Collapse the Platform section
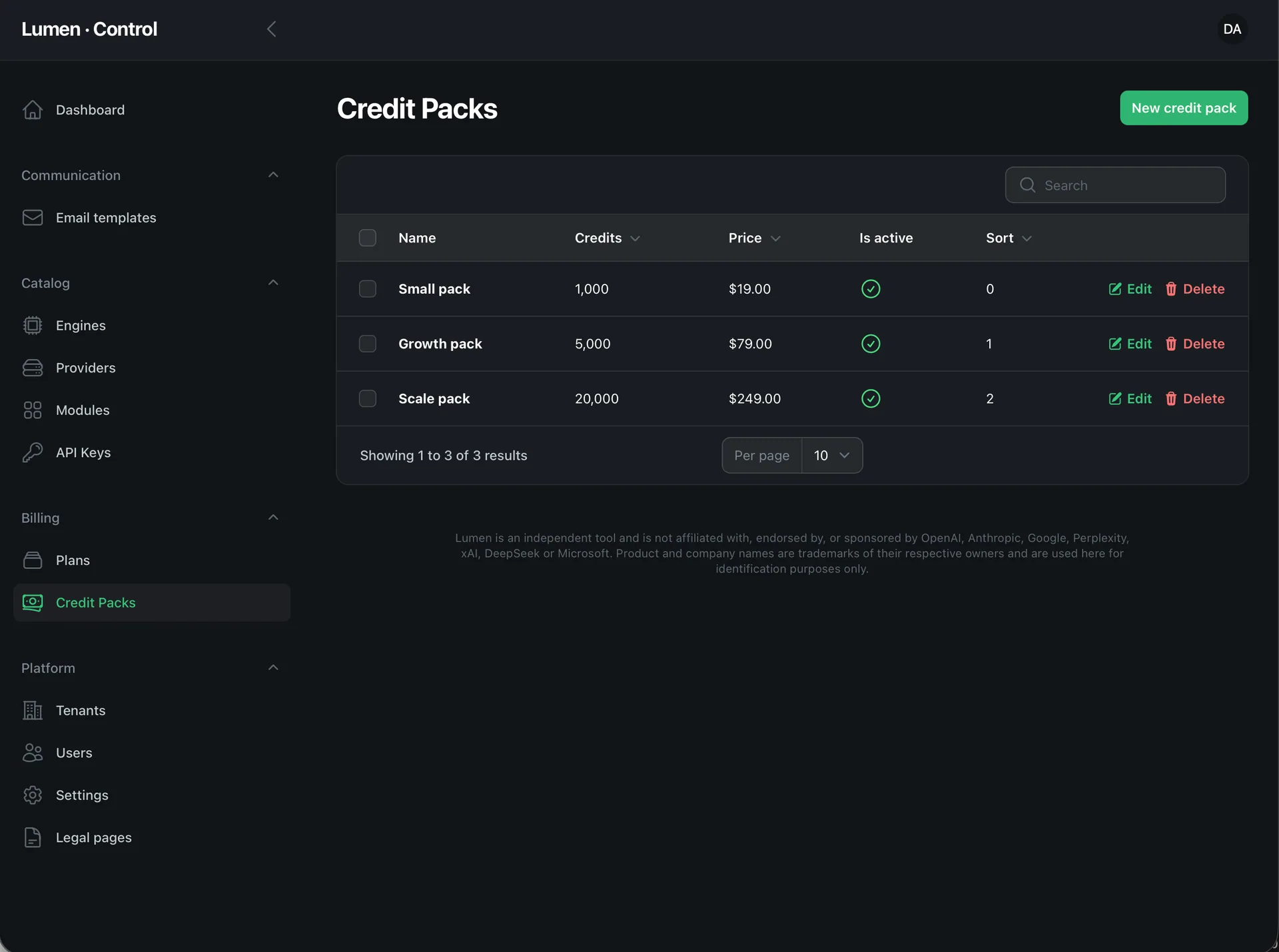 point(272,668)
